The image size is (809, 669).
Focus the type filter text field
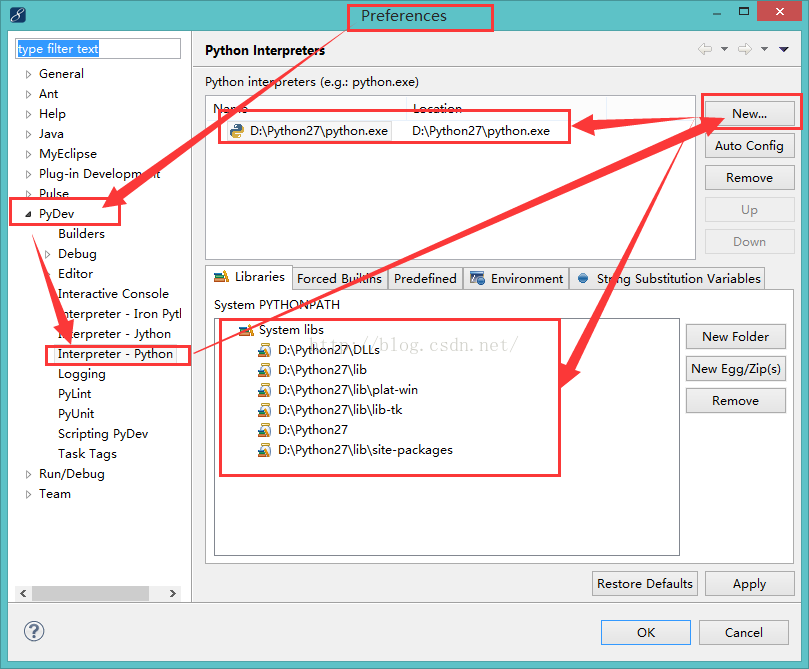pyautogui.click(x=98, y=48)
